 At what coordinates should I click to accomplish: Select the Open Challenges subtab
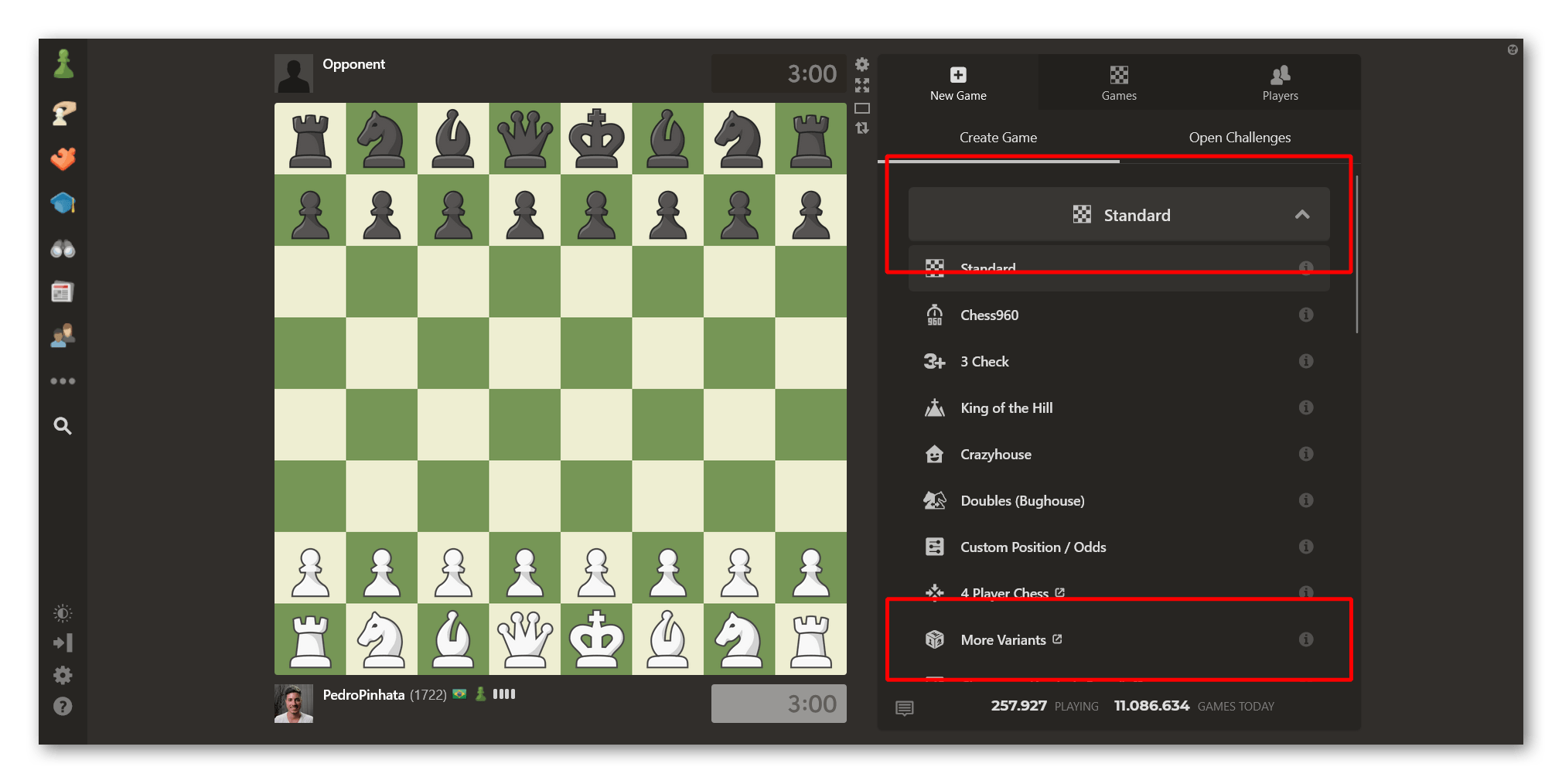click(1240, 138)
